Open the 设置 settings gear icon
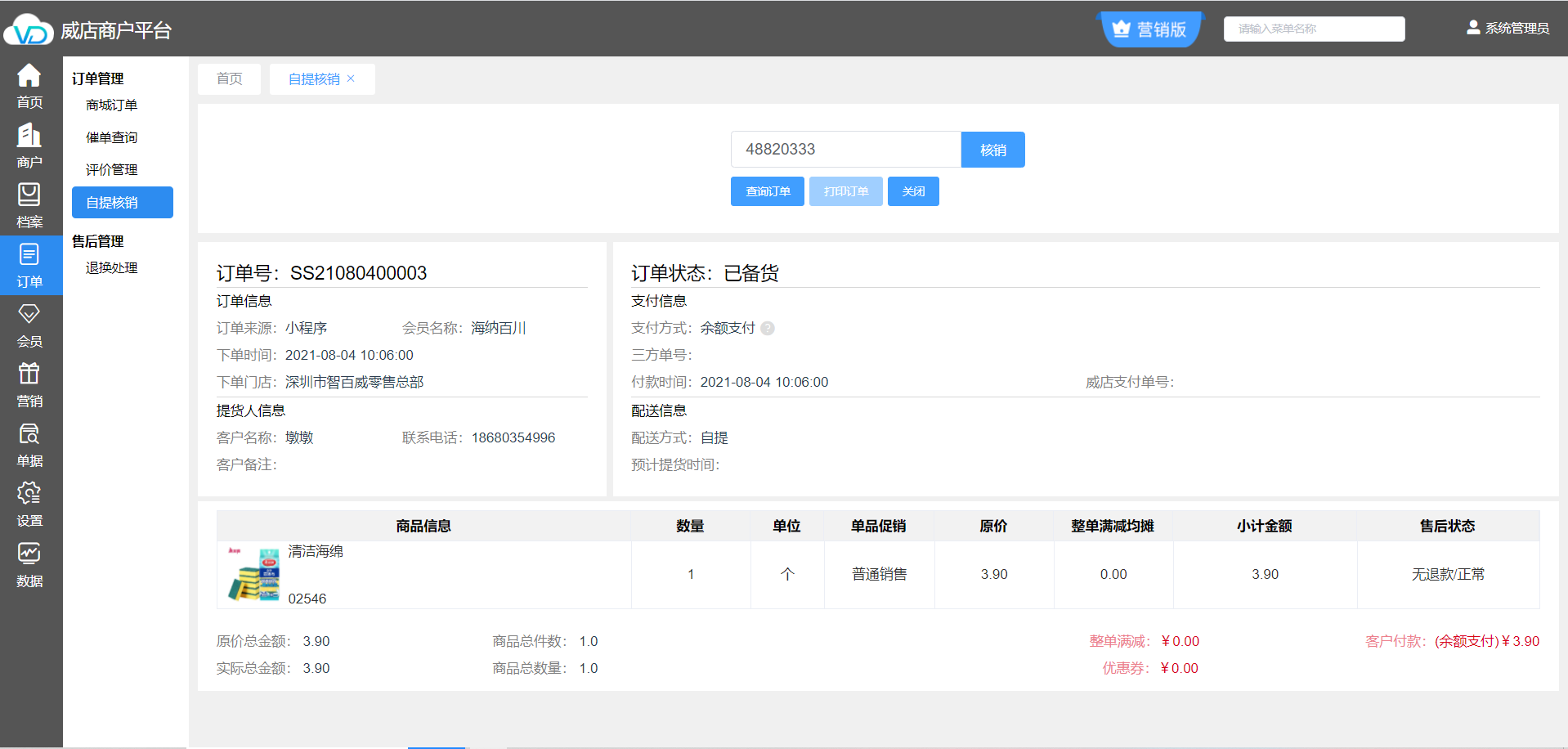This screenshot has height=749, width=1568. [29, 504]
